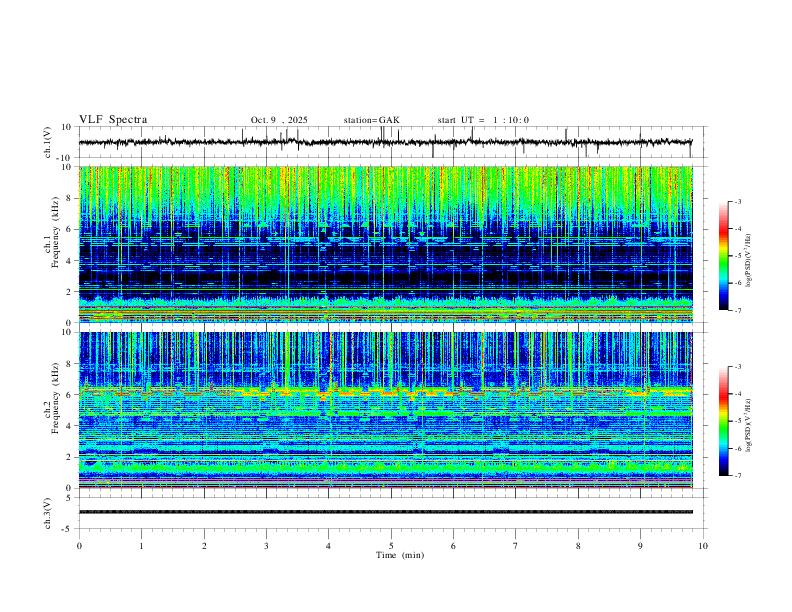The image size is (792, 612).
Task: Click the ch.1 color bar 'log(PSD)(V²/Hz)' label
Action: coord(749,260)
